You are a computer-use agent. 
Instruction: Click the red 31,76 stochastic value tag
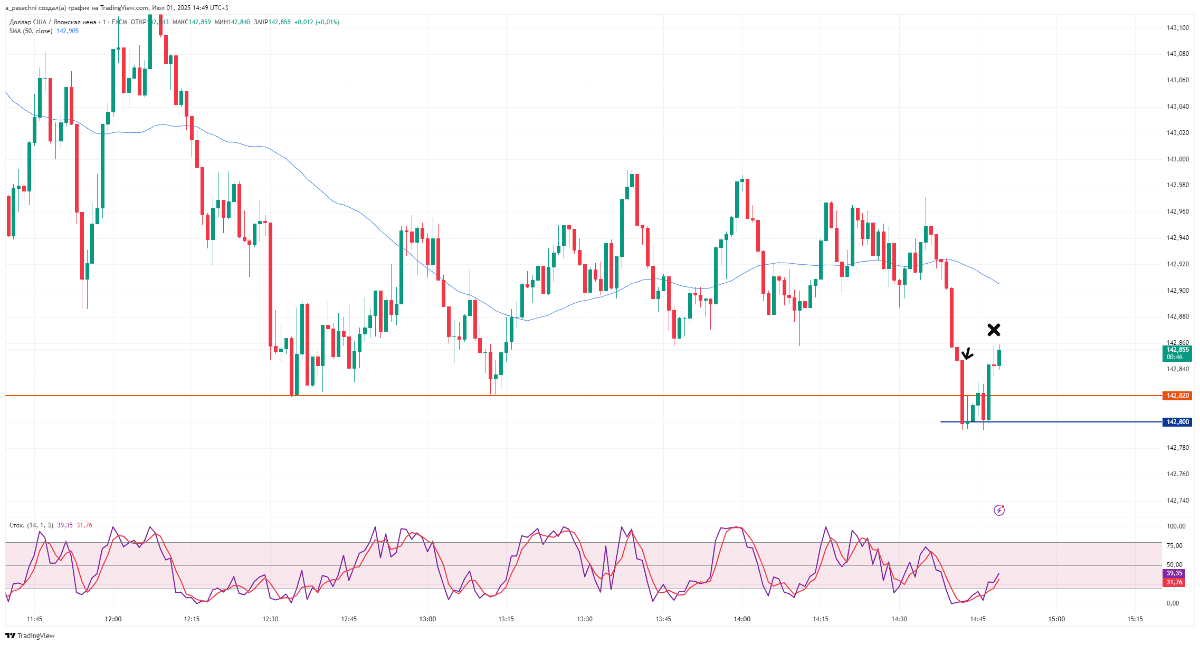[x=1174, y=582]
